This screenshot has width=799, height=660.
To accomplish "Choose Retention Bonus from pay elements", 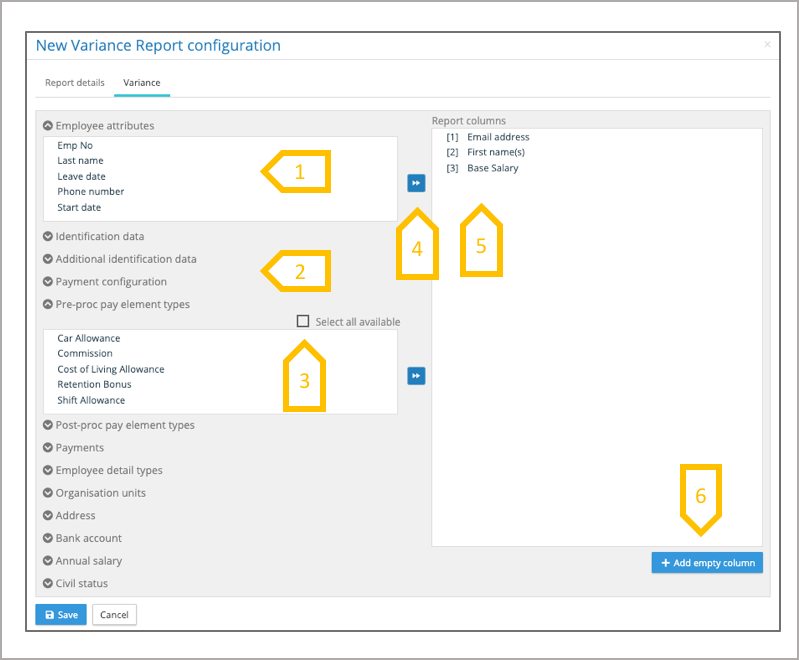I will point(94,385).
